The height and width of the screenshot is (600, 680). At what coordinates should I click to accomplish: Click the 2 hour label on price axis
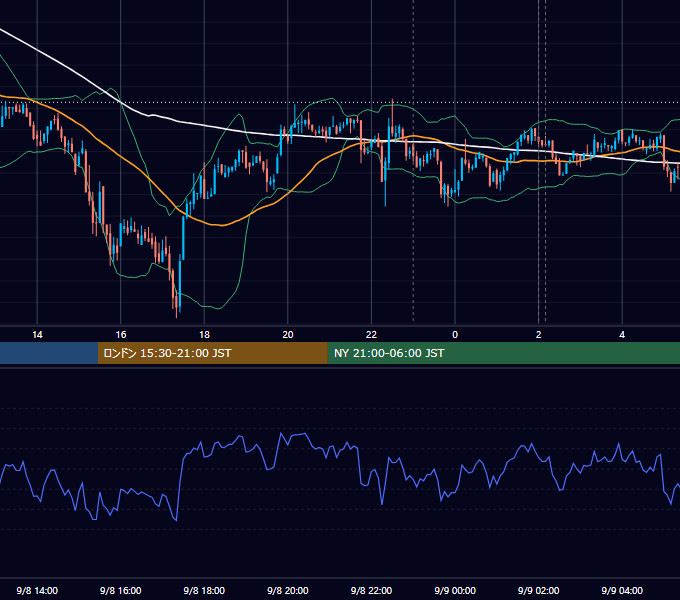click(x=539, y=335)
